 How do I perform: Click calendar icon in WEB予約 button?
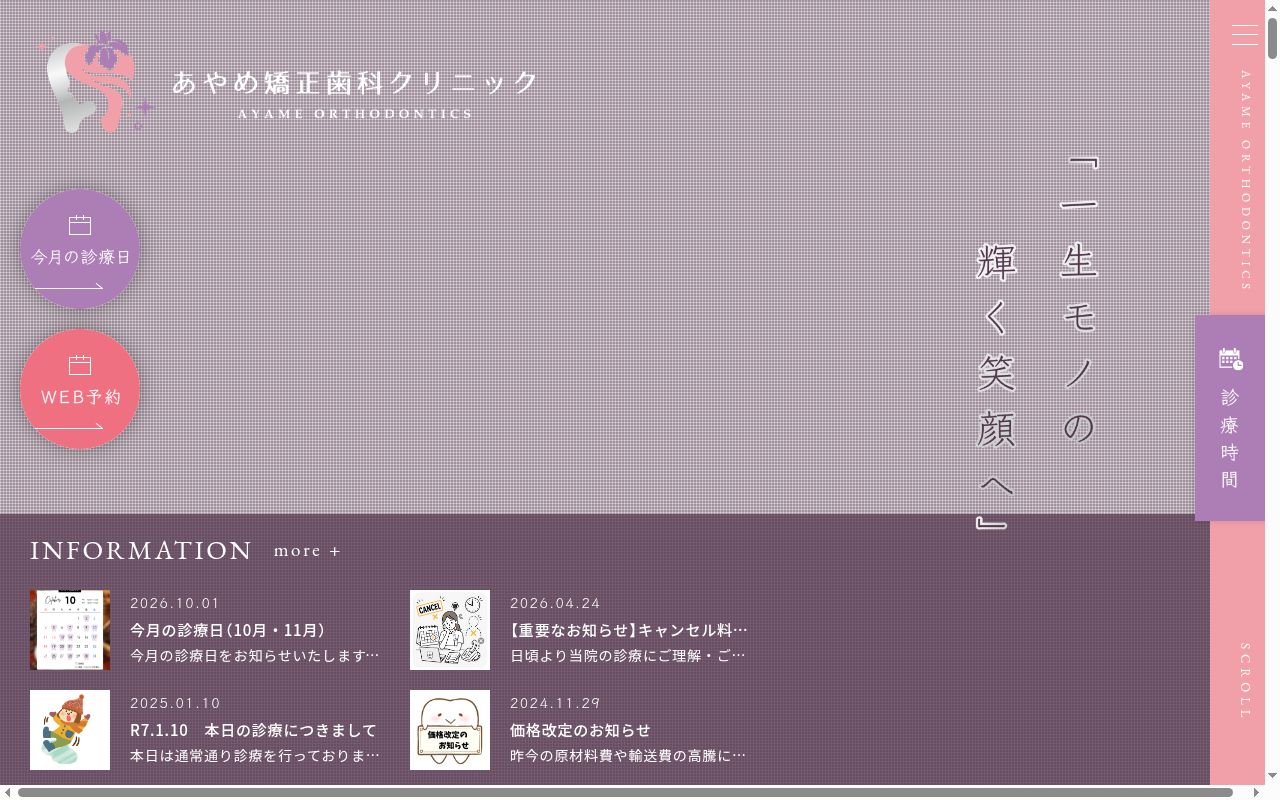tap(80, 365)
